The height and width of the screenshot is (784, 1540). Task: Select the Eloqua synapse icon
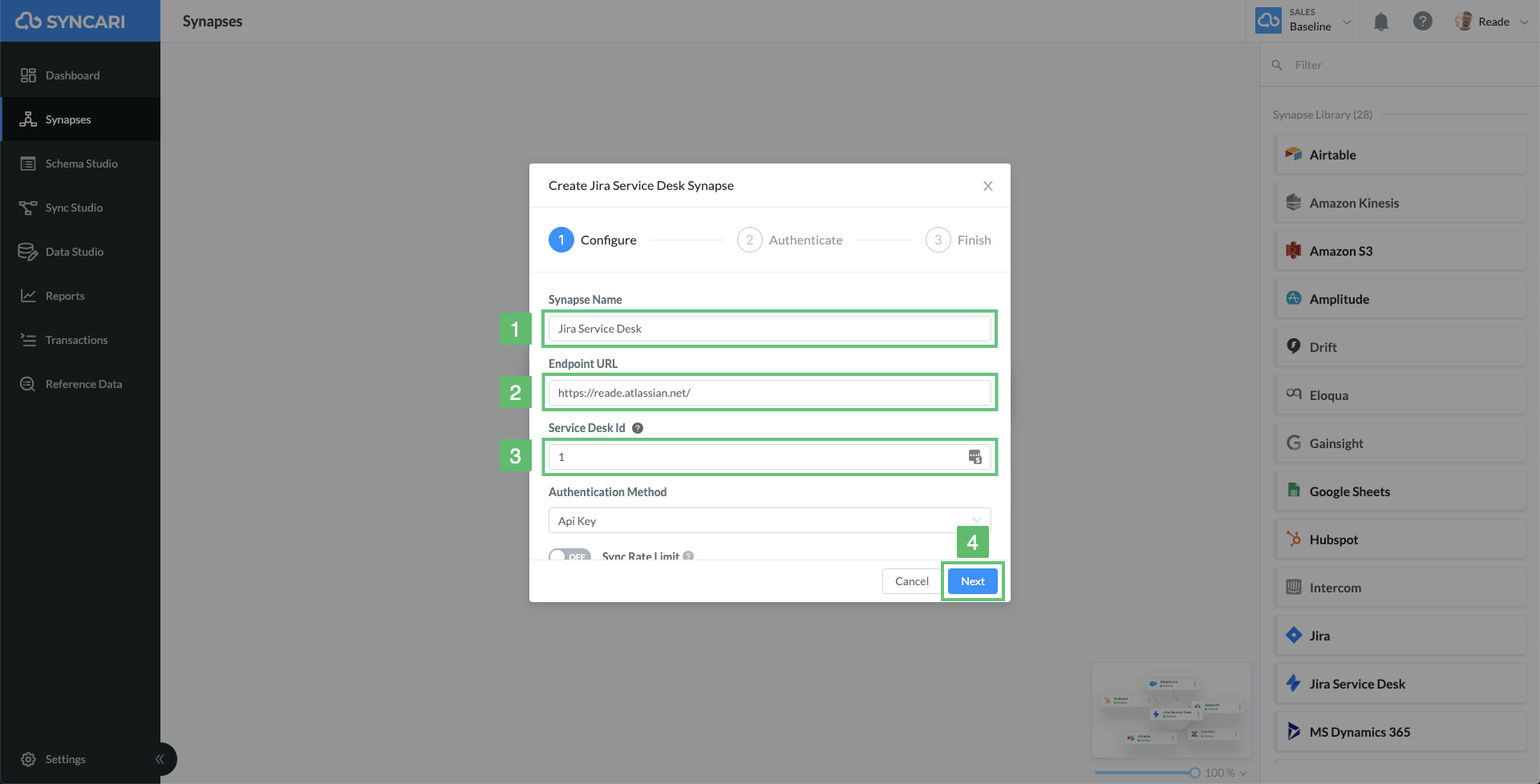click(x=1294, y=394)
